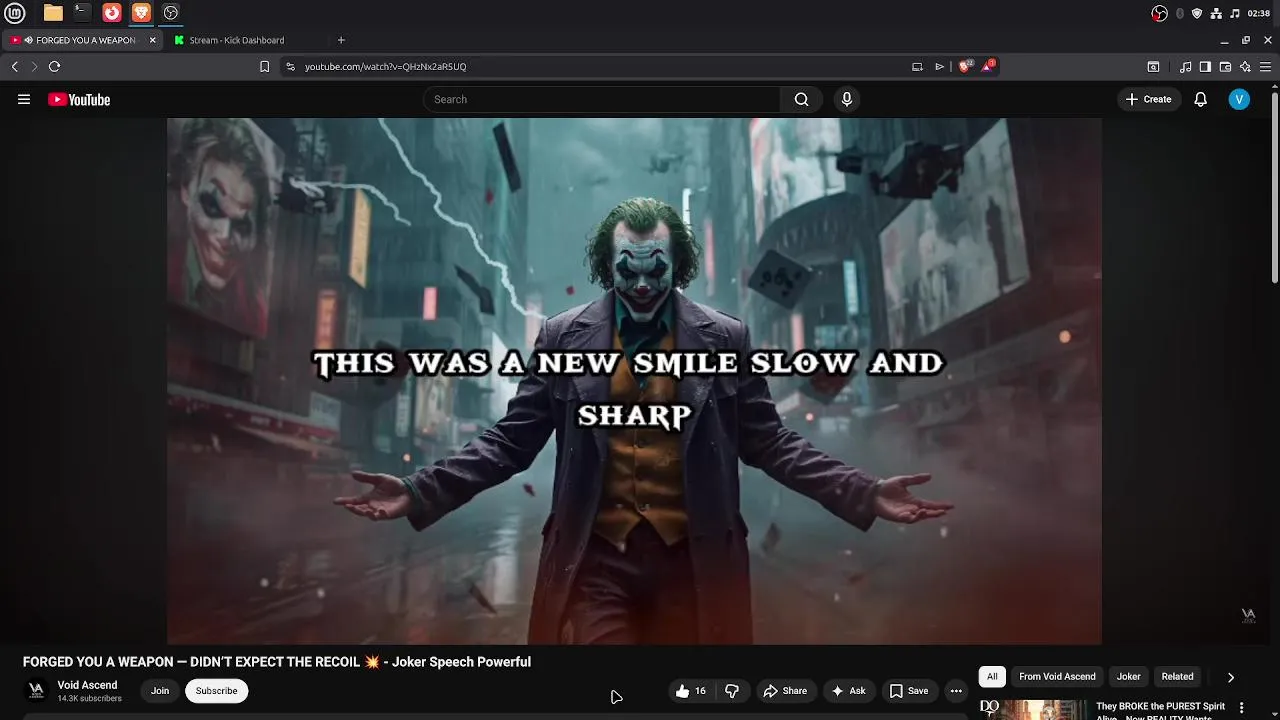Open the Brave playlist music icon
The height and width of the screenshot is (720, 1280).
pyautogui.click(x=1185, y=67)
